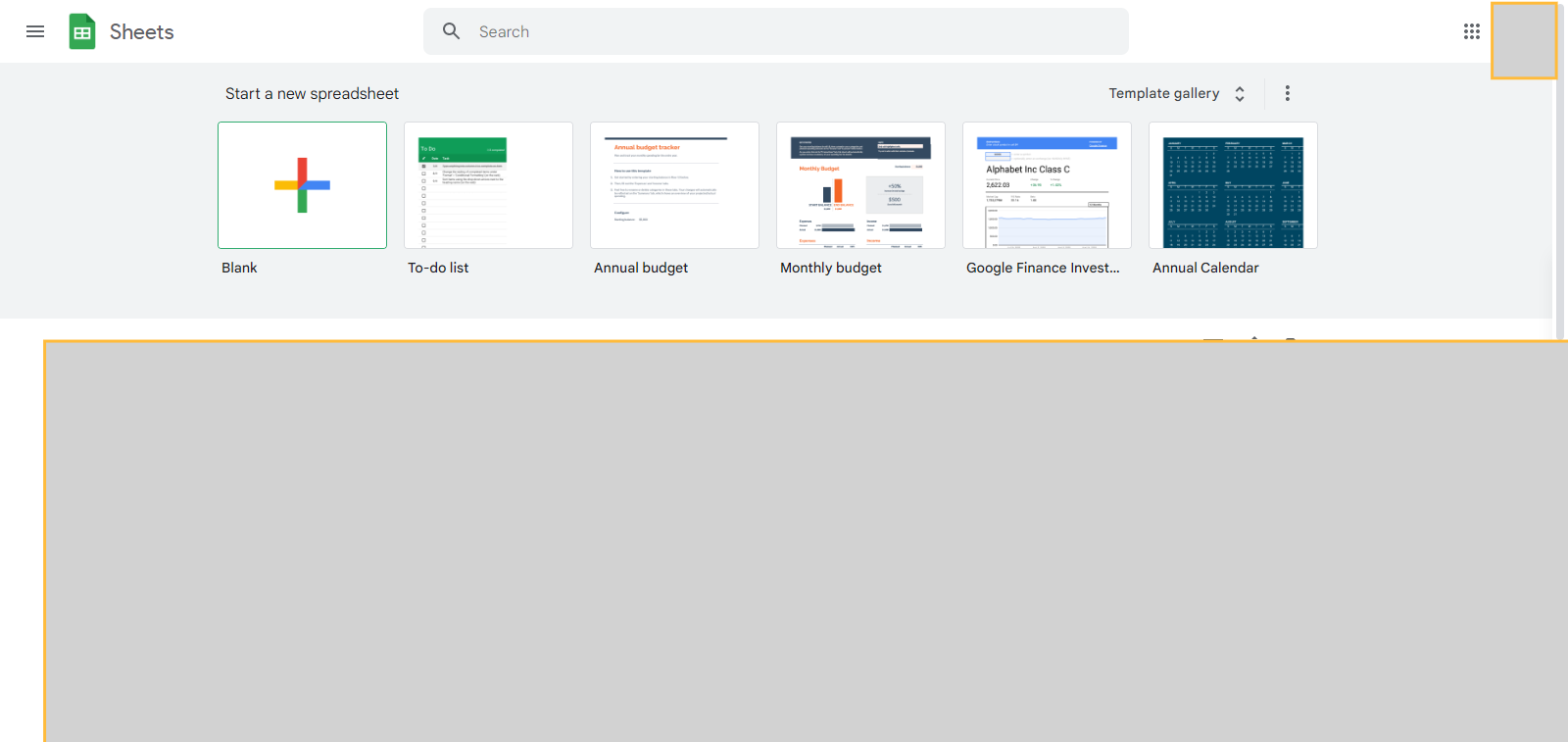Viewport: 1568px width, 742px height.
Task: Click the search magnifier icon
Action: (x=451, y=31)
